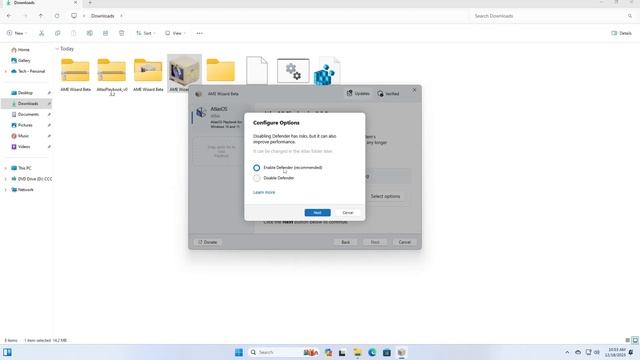640x360 pixels.
Task: Select the settings gear file thumbnail
Action: tap(293, 71)
